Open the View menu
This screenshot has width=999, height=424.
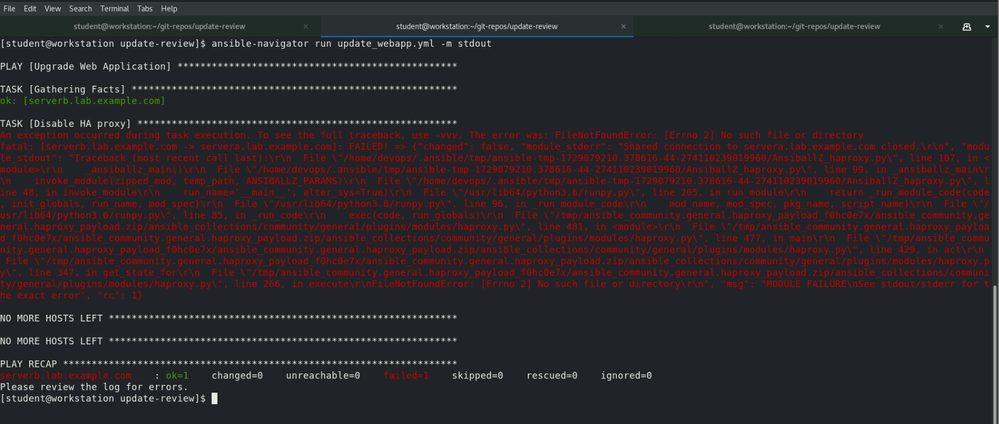[x=62, y=7]
